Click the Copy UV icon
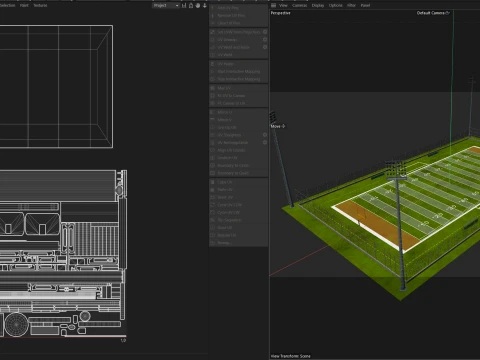Screen dimensions: 480x360 coord(213,182)
